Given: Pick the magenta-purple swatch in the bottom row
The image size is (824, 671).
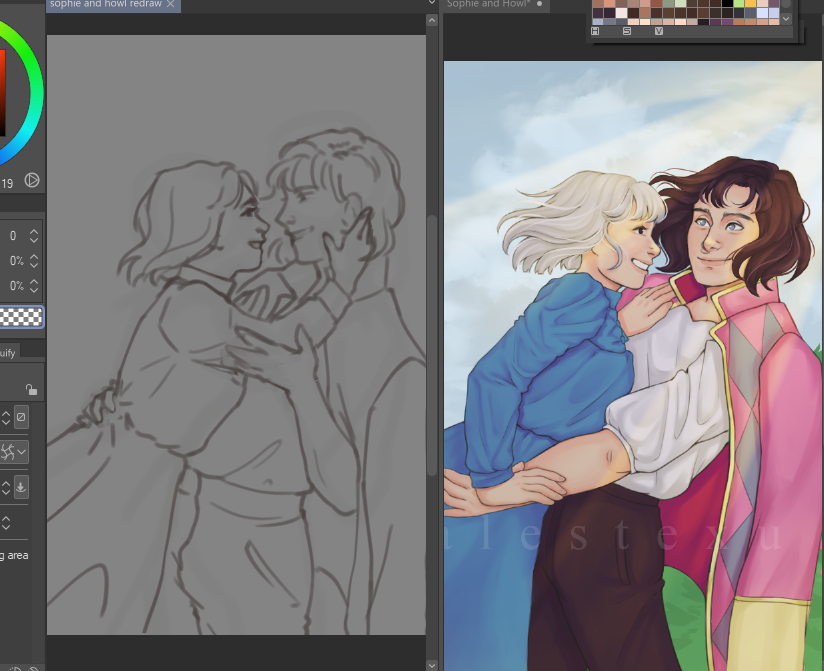Looking at the screenshot, I should coord(727,22).
